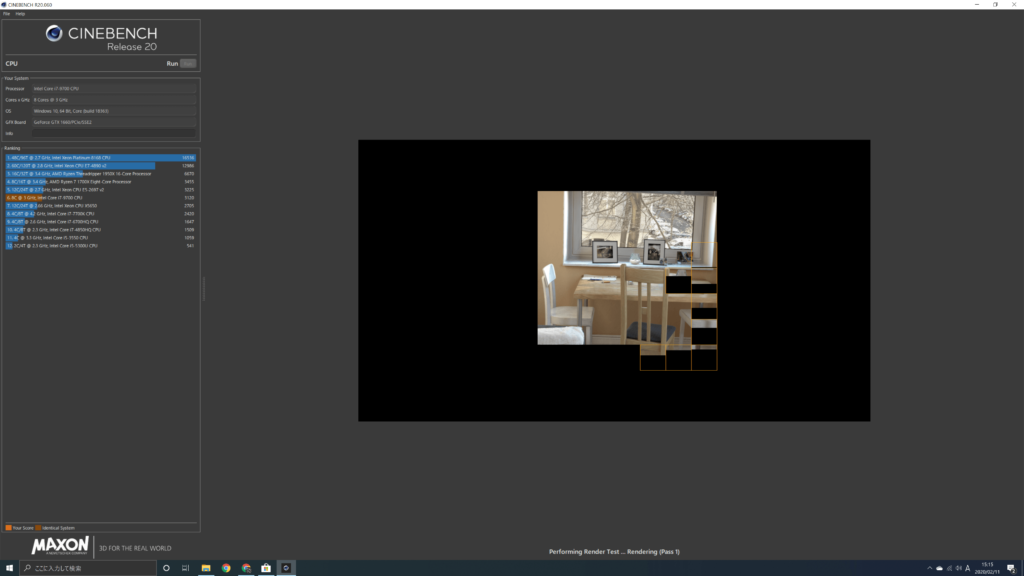Select the Intel Xeon CPU X5650 ranking row
Viewport: 1024px width, 576px height.
(x=101, y=206)
